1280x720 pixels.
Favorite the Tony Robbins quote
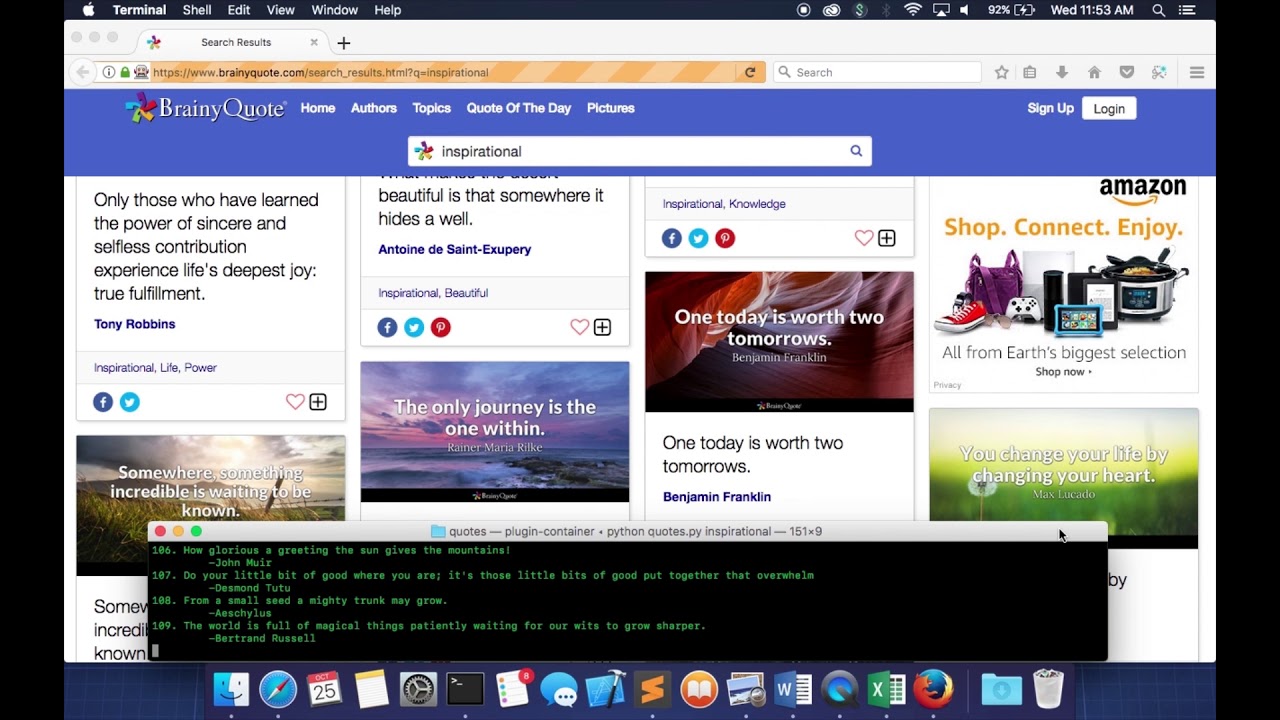tap(294, 402)
